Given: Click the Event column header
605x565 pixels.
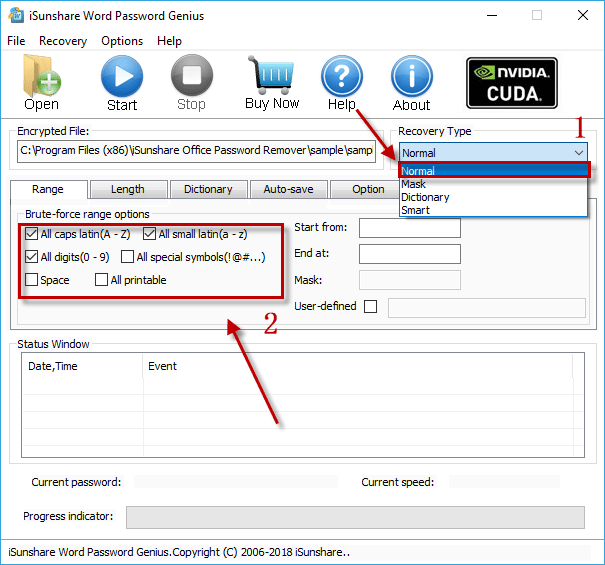Looking at the screenshot, I should tap(358, 366).
